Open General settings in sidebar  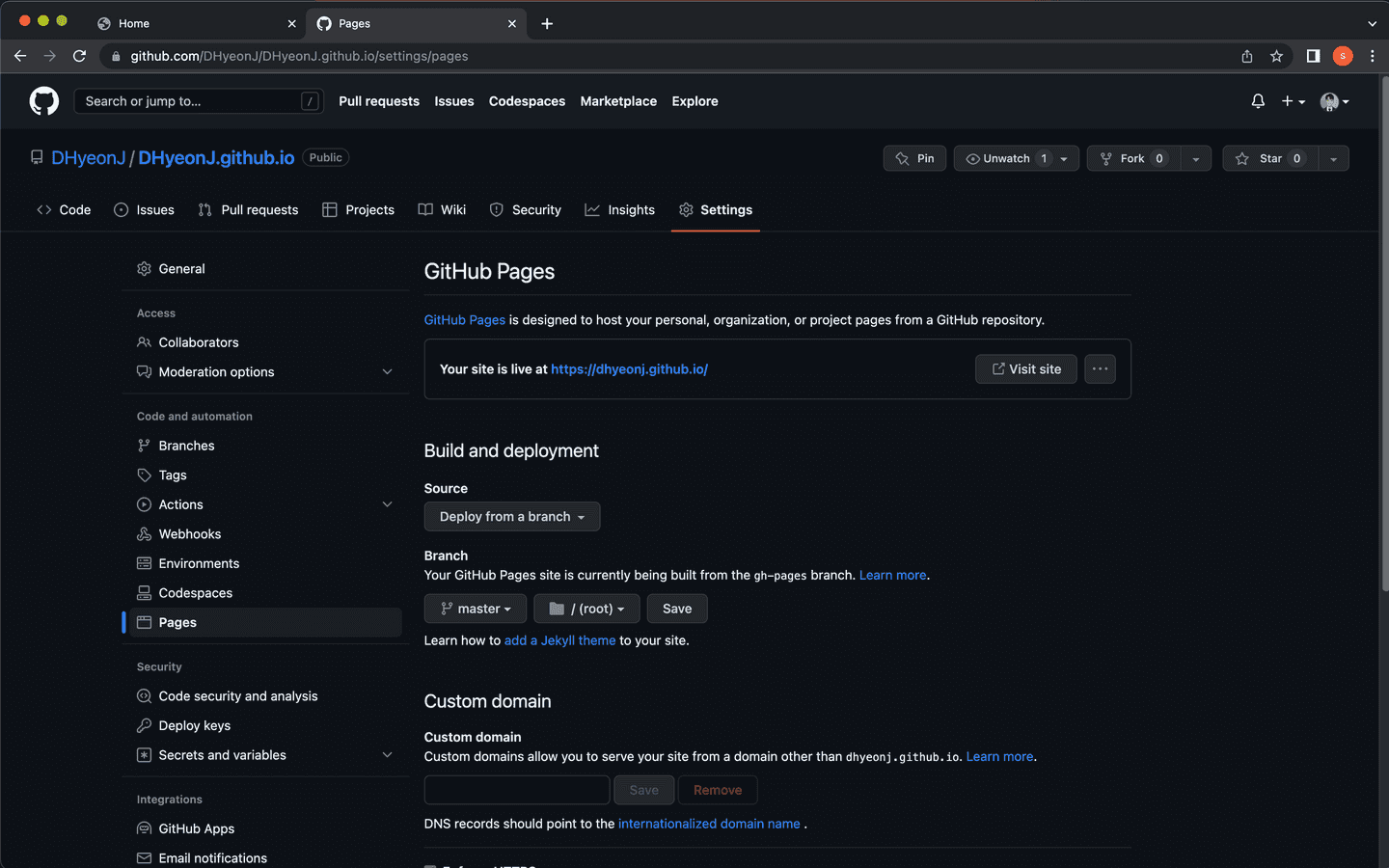(x=262, y=269)
